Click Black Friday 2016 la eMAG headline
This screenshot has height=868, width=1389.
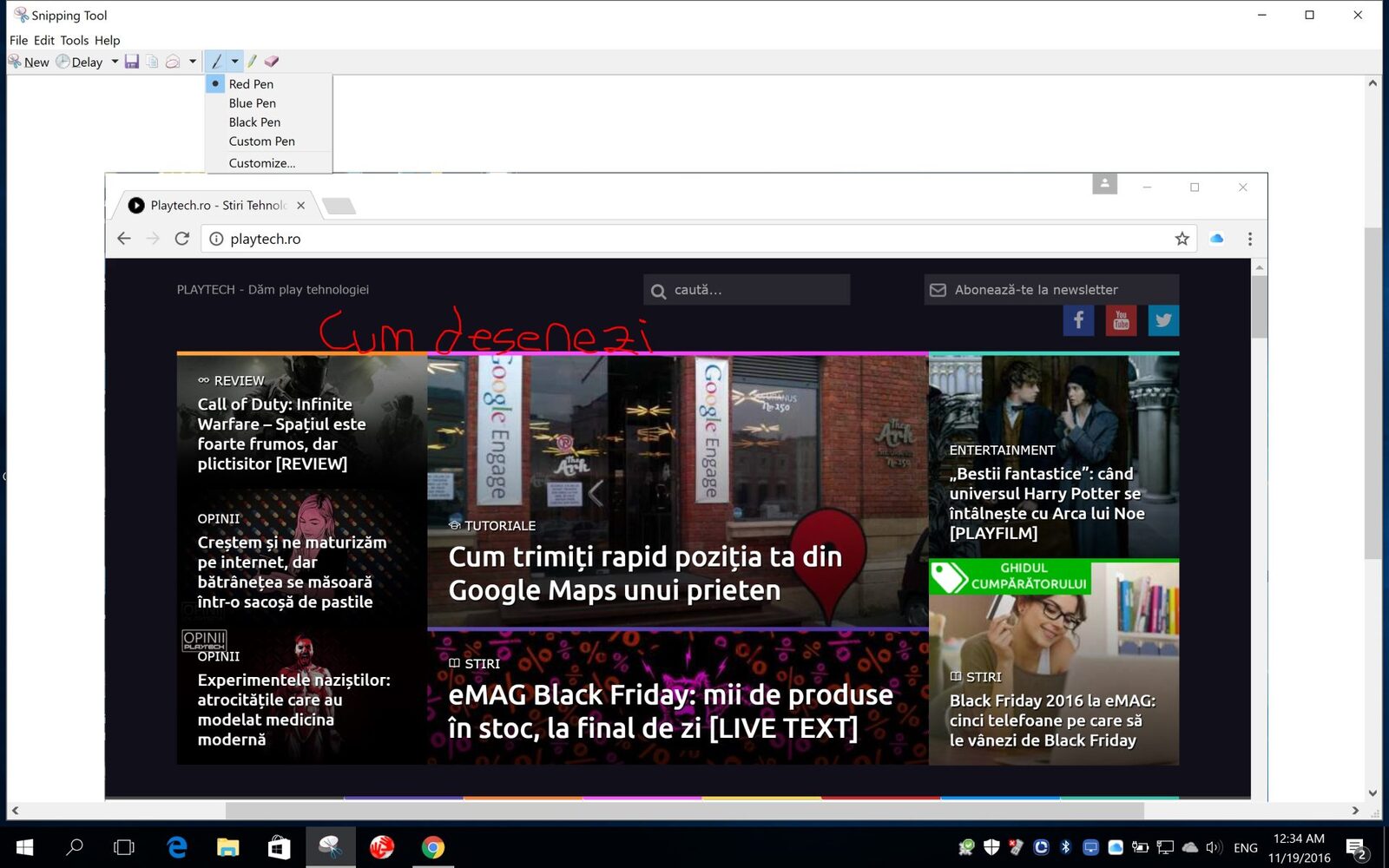pyautogui.click(x=1052, y=720)
